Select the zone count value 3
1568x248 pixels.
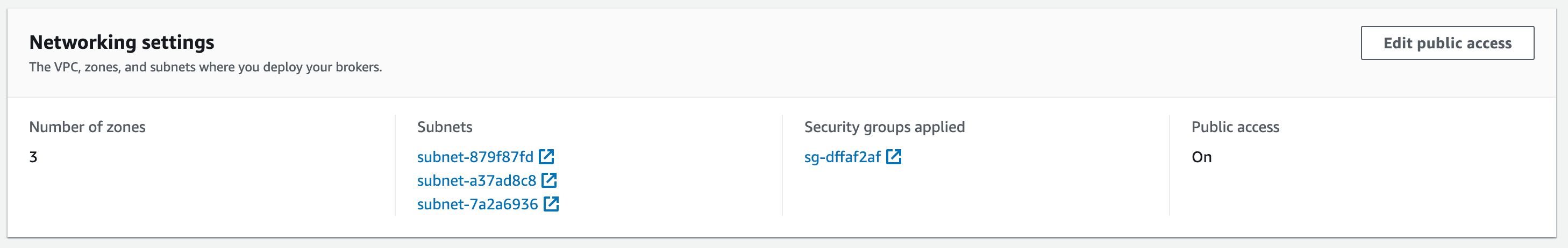point(33,157)
